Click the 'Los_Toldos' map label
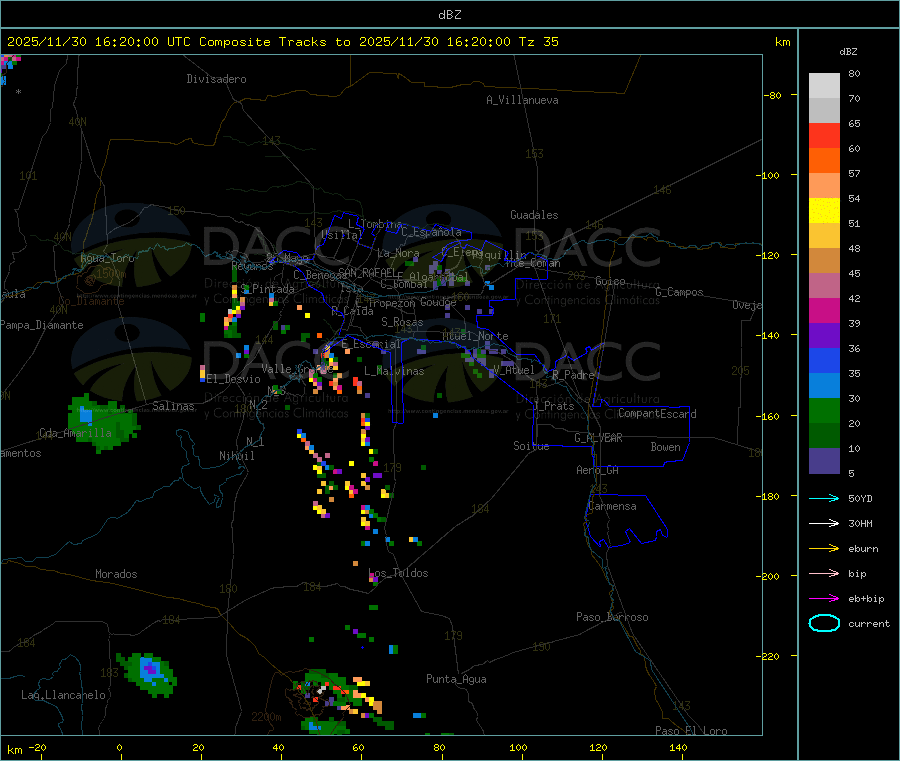 (x=398, y=573)
